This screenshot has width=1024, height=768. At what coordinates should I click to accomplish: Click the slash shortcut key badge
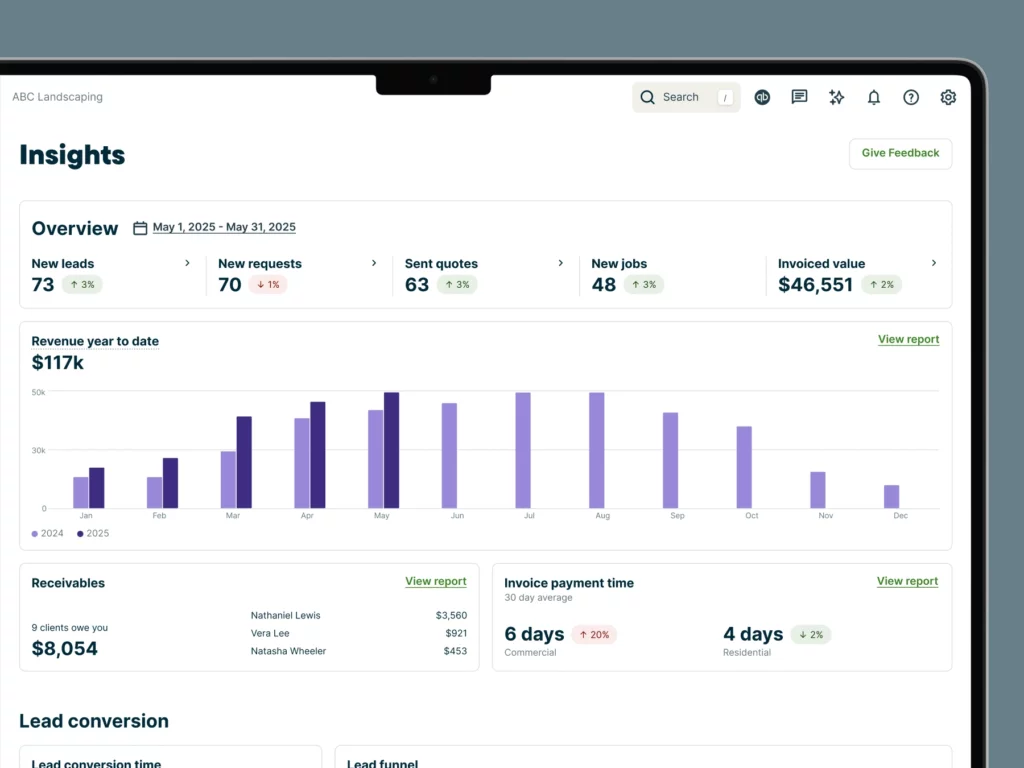pos(725,97)
